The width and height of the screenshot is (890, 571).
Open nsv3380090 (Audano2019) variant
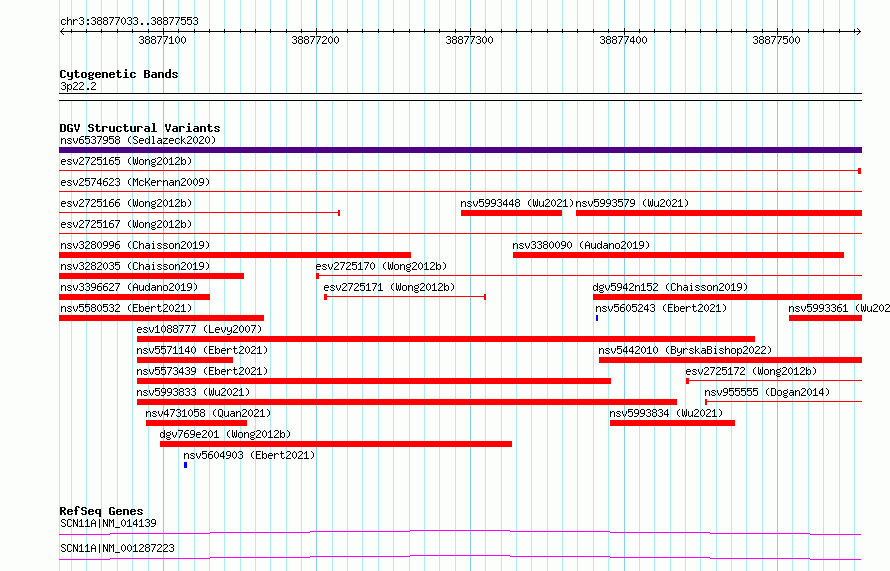(x=581, y=245)
